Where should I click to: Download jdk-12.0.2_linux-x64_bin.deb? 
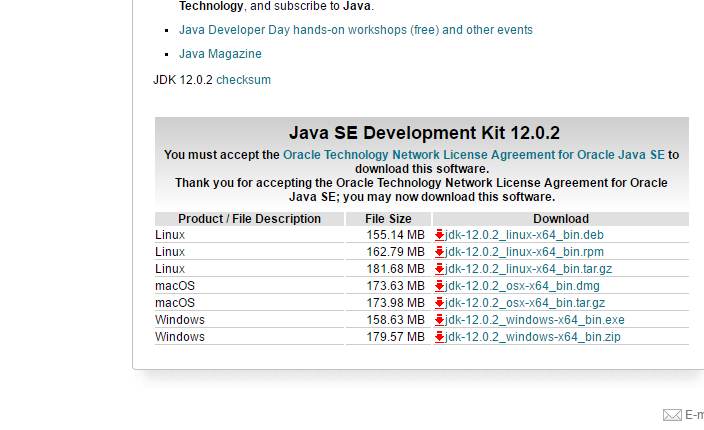(x=524, y=235)
